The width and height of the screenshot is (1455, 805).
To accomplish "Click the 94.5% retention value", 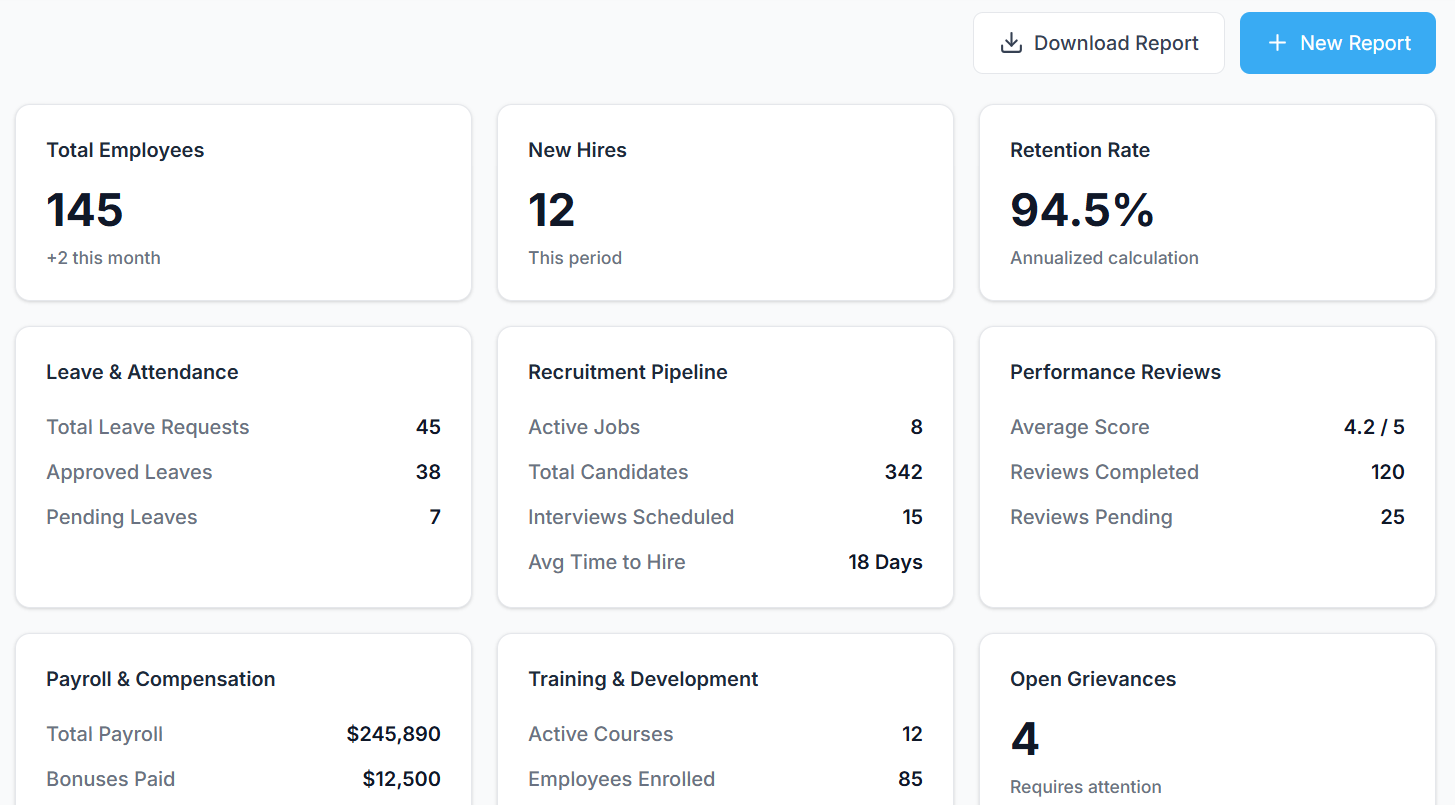I will pos(1082,210).
